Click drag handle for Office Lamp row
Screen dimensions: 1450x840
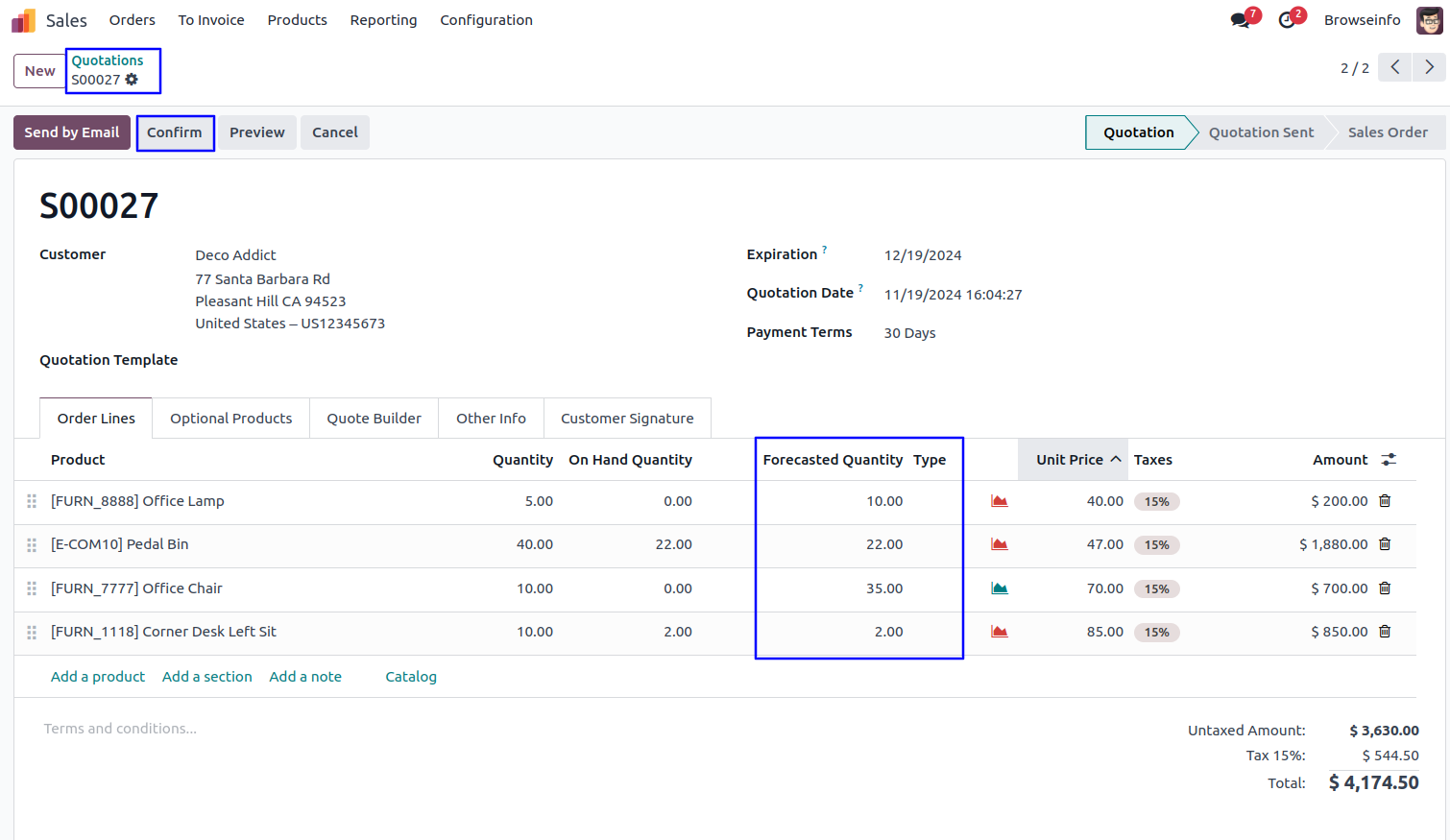[32, 501]
